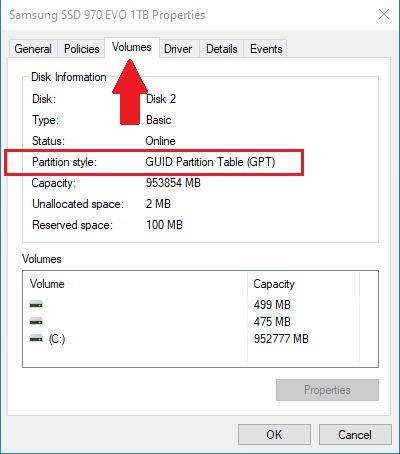Switch to the Driver tab
Screen dimensions: 400x454
178,49
